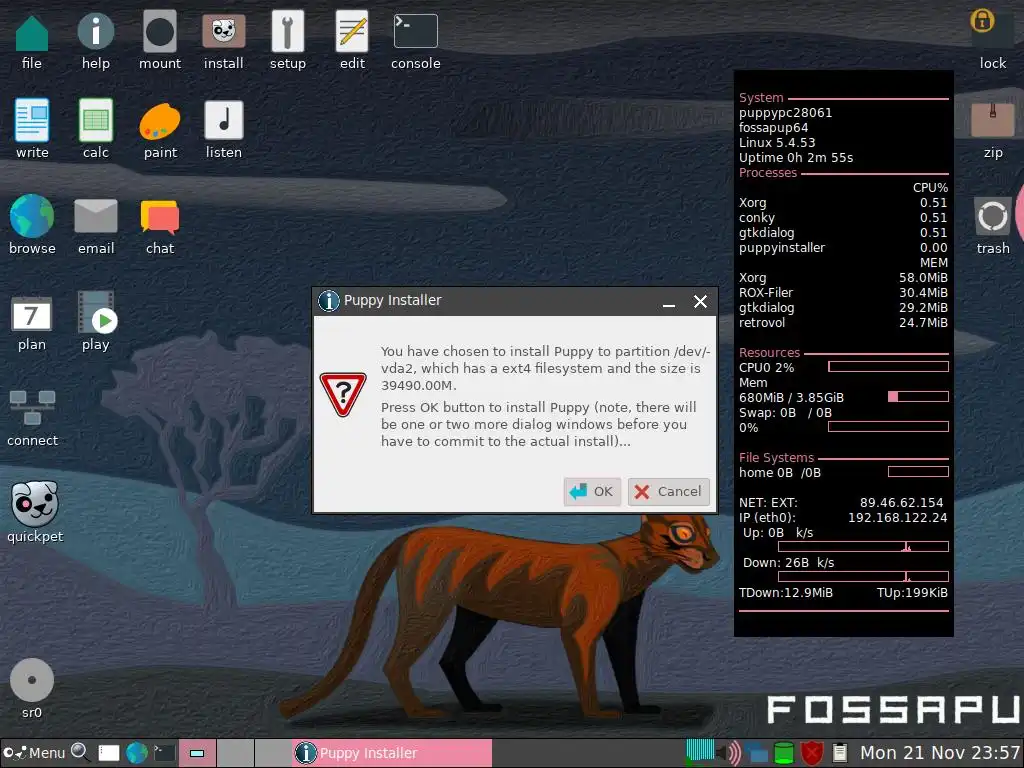The width and height of the screenshot is (1024, 768).
Task: Launch the mount drives icon
Action: (160, 31)
